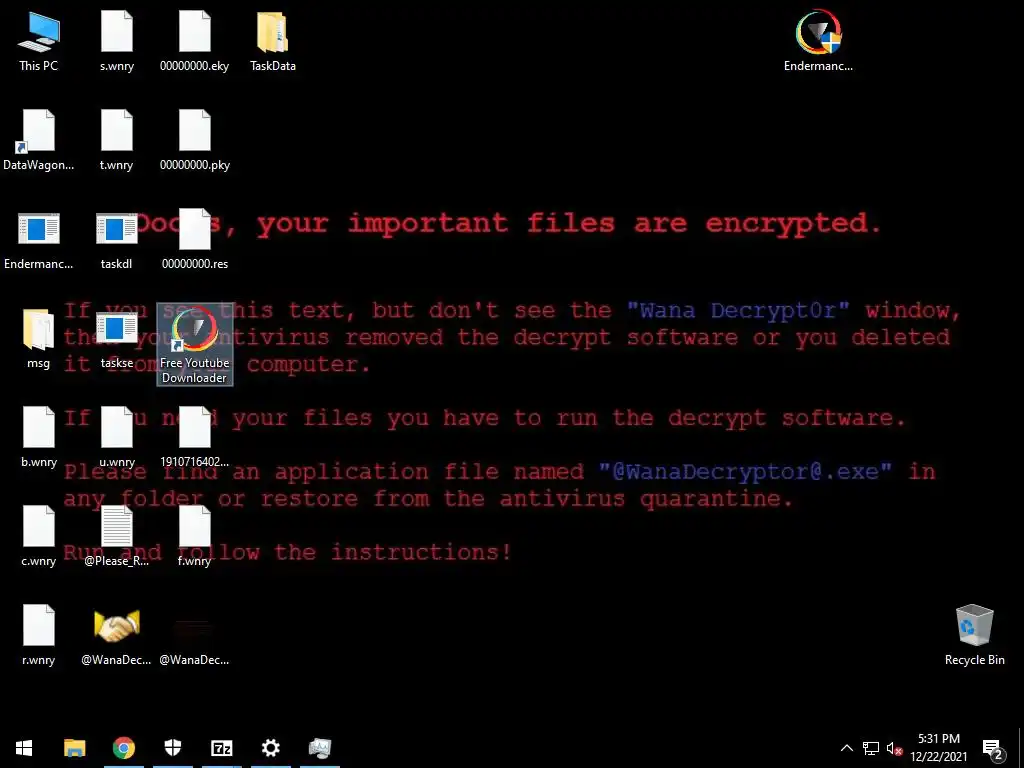The height and width of the screenshot is (768, 1024).
Task: Select Endermanc... icon beside taskdl
Action: pos(39,240)
